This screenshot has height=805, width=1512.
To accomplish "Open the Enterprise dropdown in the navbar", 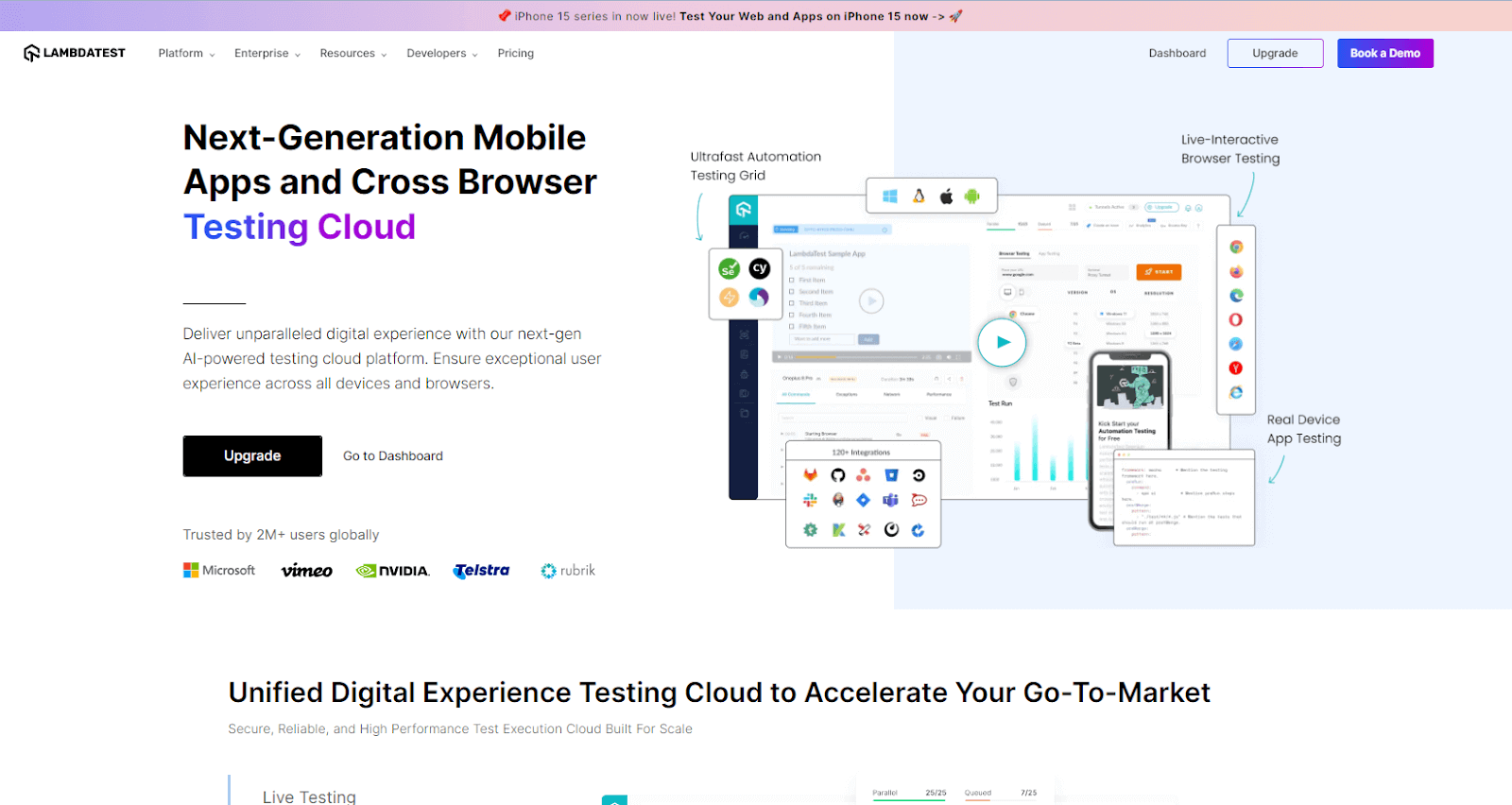I will pyautogui.click(x=266, y=54).
